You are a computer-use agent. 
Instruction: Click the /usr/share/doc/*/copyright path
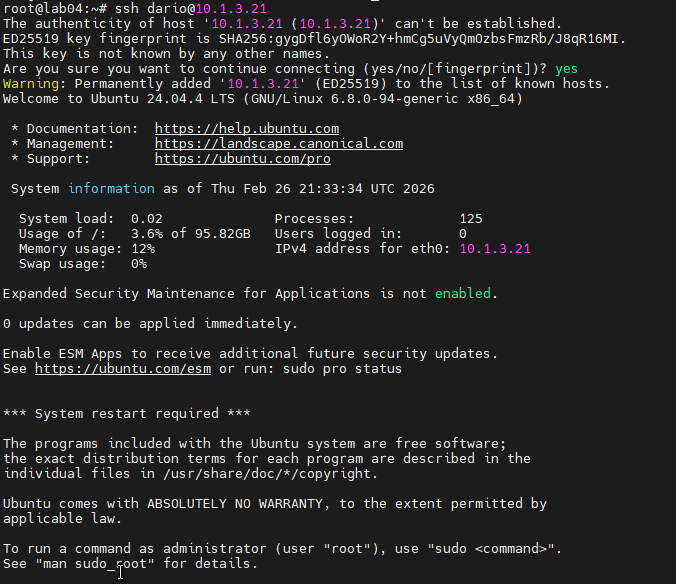(254, 474)
